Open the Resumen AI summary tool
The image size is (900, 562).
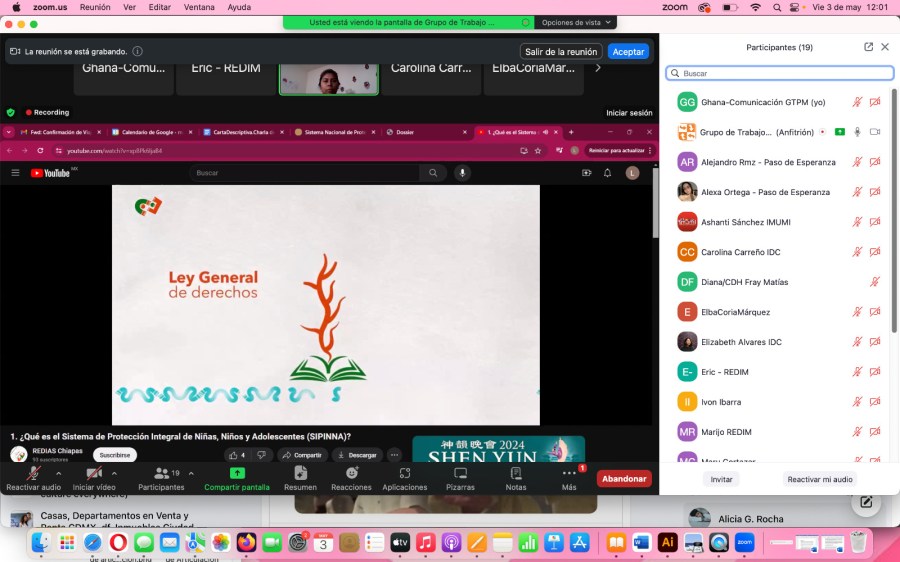point(300,473)
